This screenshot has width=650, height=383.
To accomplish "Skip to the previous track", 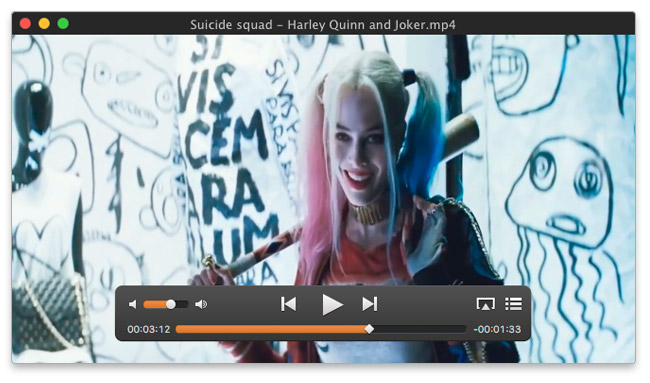I will (x=289, y=304).
